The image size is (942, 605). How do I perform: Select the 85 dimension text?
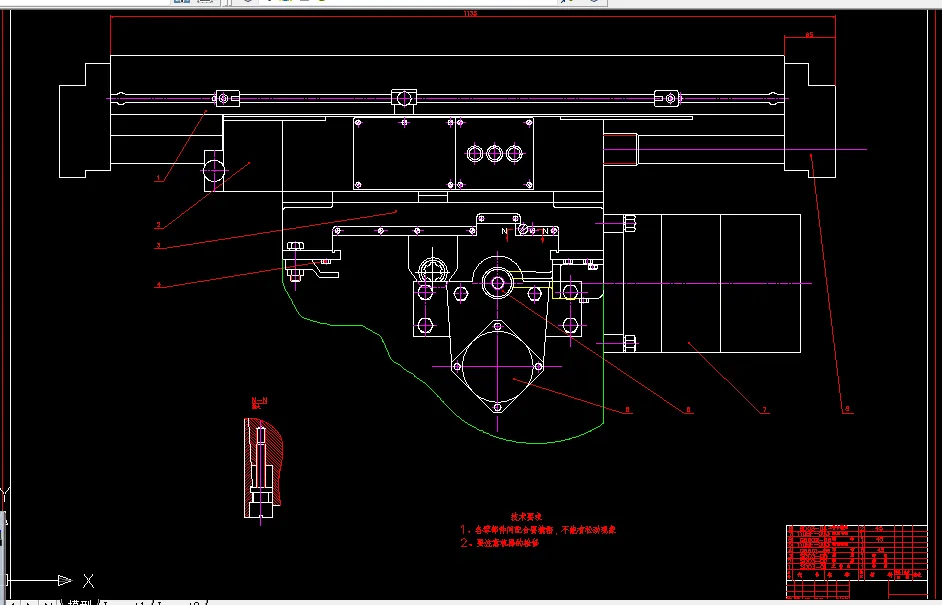click(809, 35)
